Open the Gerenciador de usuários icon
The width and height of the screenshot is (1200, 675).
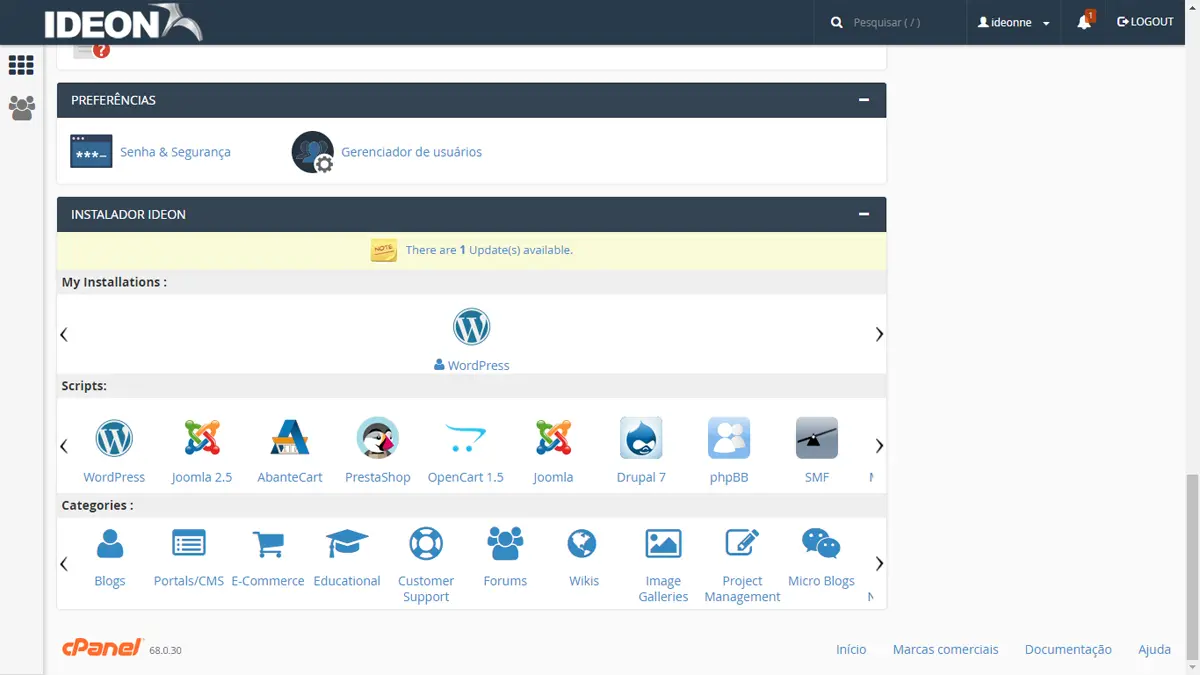coord(312,150)
